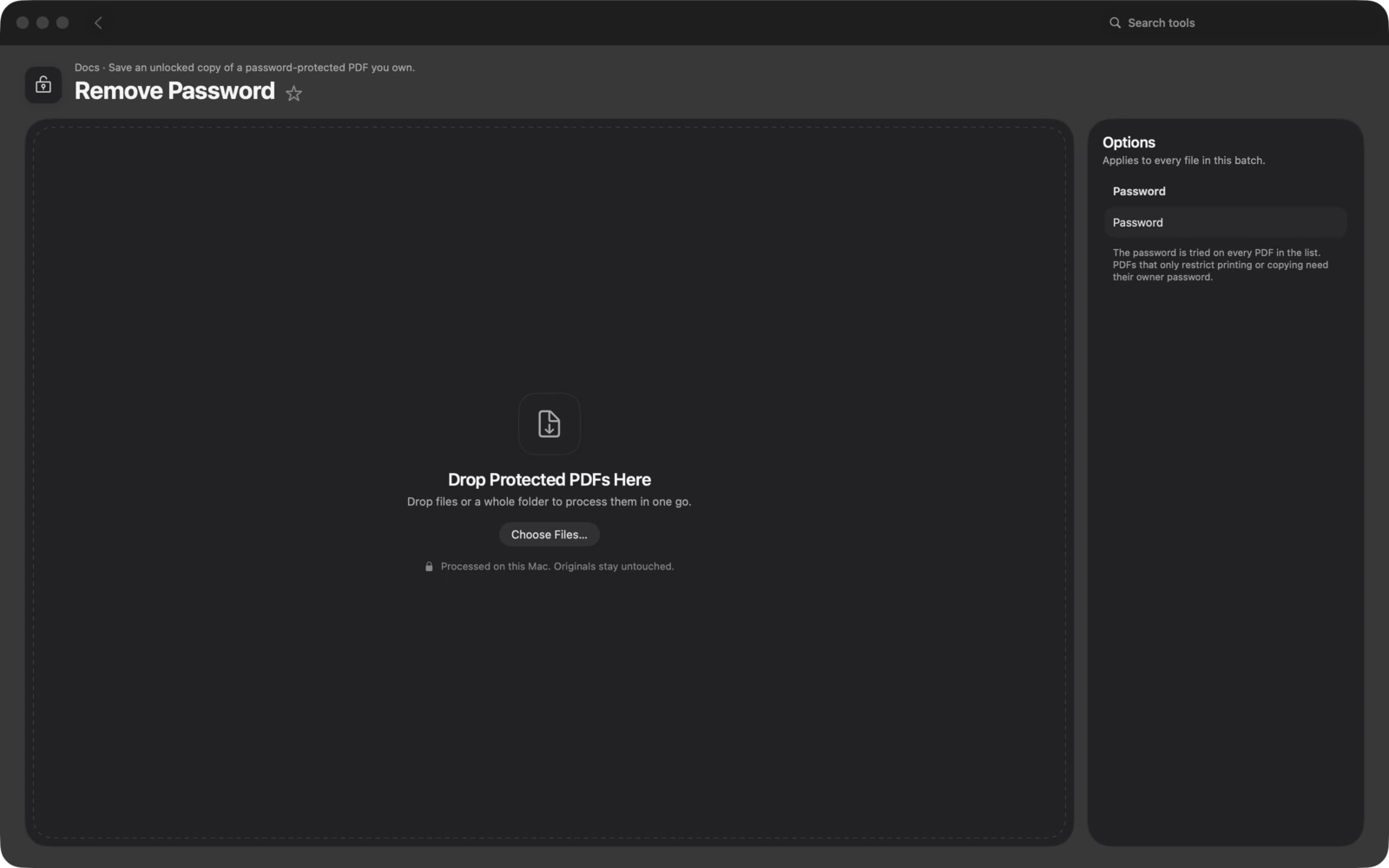The image size is (1389, 868).
Task: Open the Choose Files… dialog
Action: pyautogui.click(x=550, y=535)
